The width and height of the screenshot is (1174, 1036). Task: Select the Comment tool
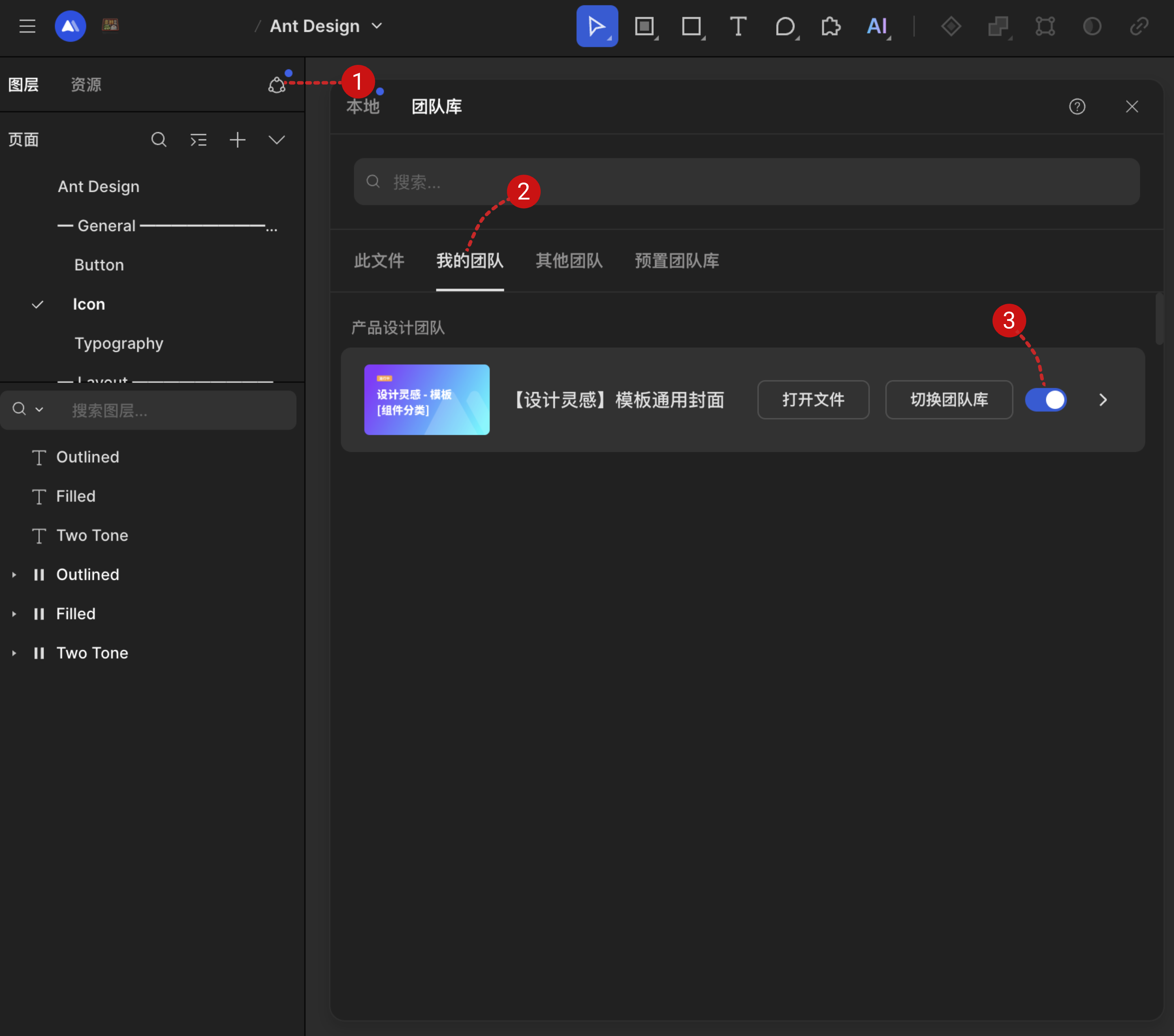point(786,27)
